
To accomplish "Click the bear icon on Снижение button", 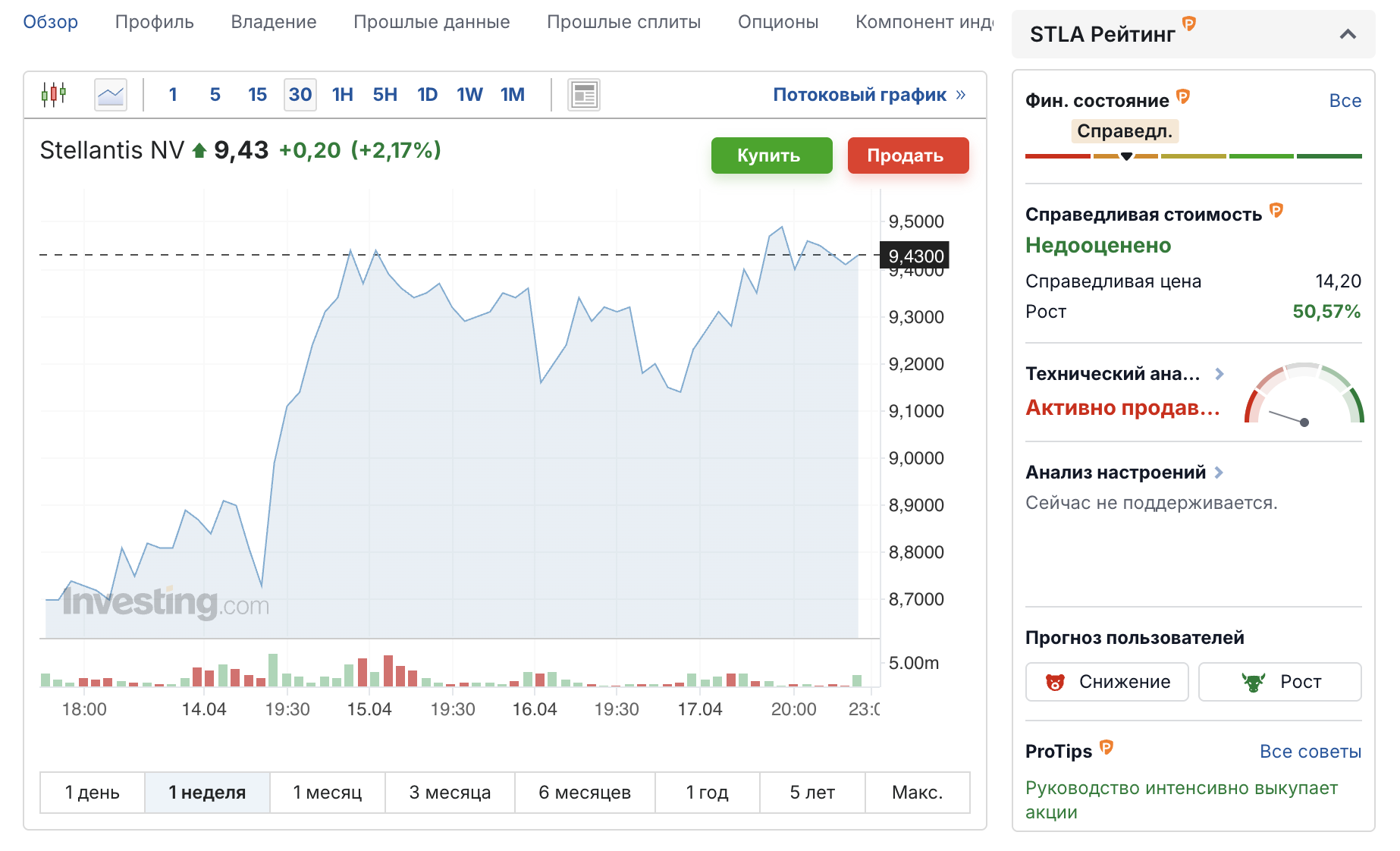I will coord(1055,682).
